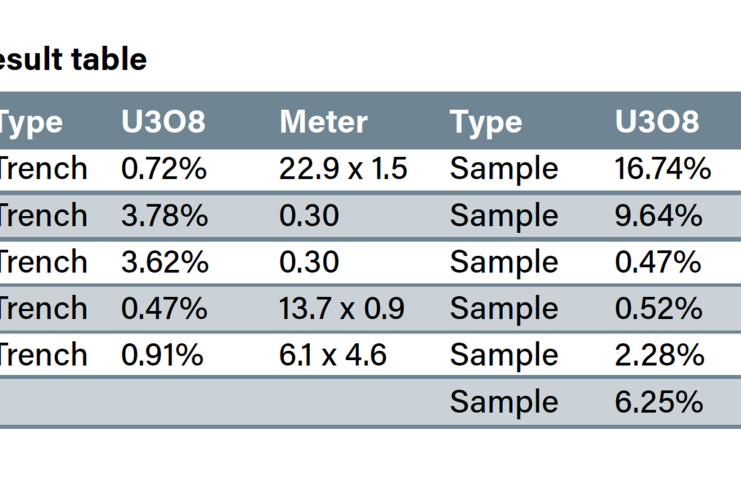
Task: Click the 3.62% value
Action: [165, 262]
